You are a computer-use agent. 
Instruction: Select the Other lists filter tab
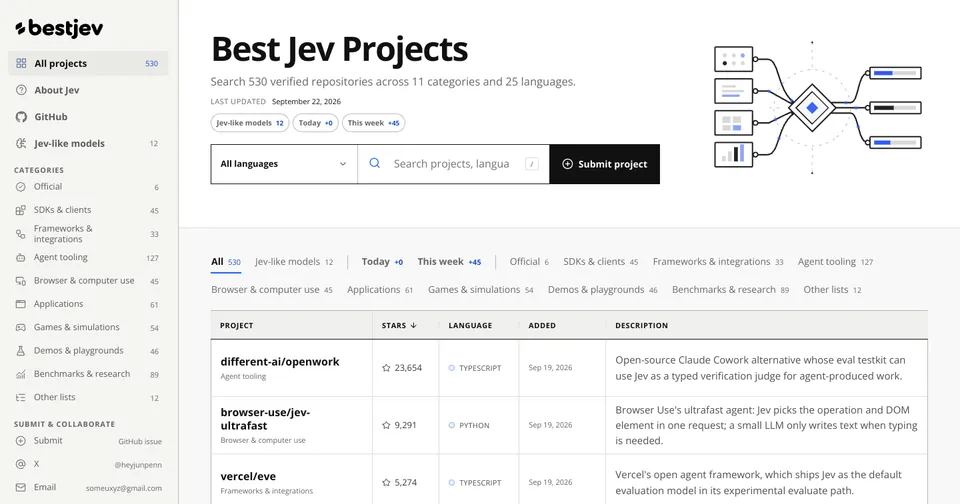tap(833, 290)
